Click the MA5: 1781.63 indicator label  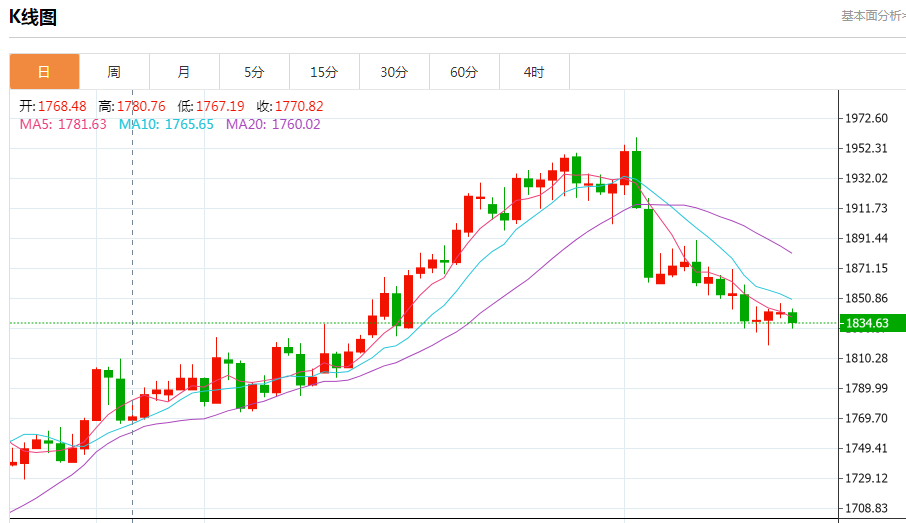(x=63, y=124)
